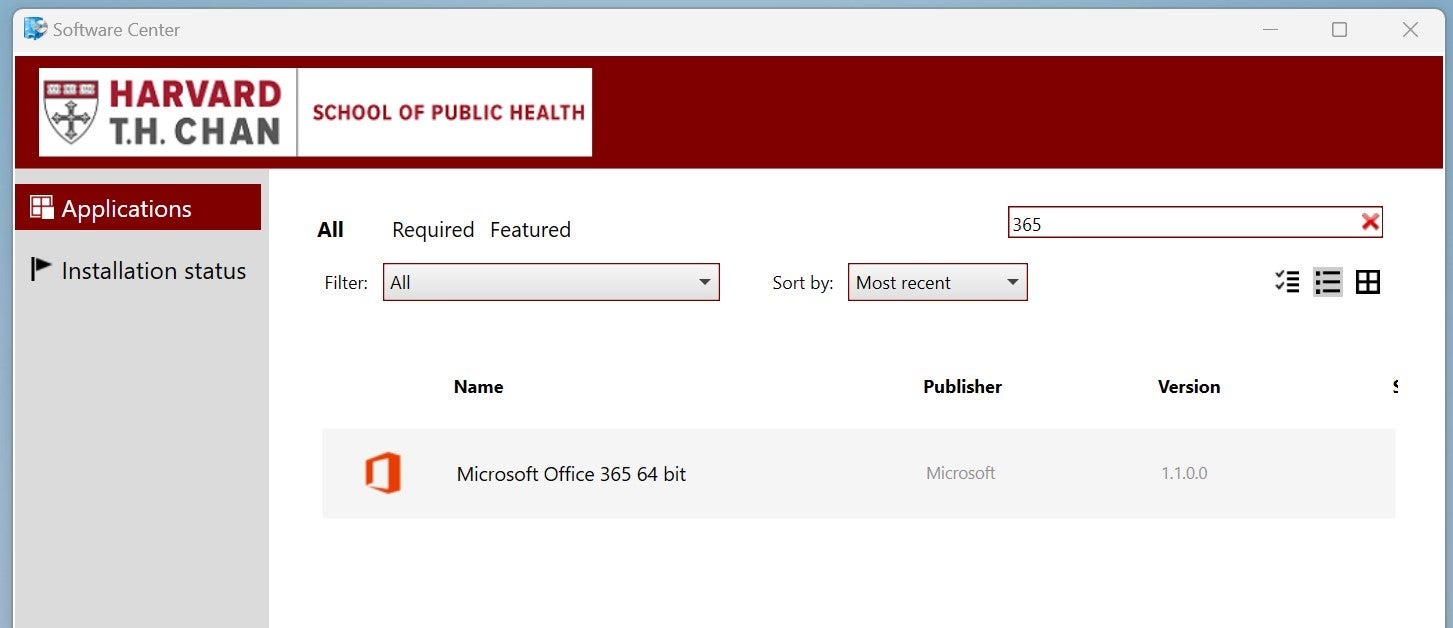Minimize the Software Center window
The image size is (1453, 628).
pos(1268,30)
